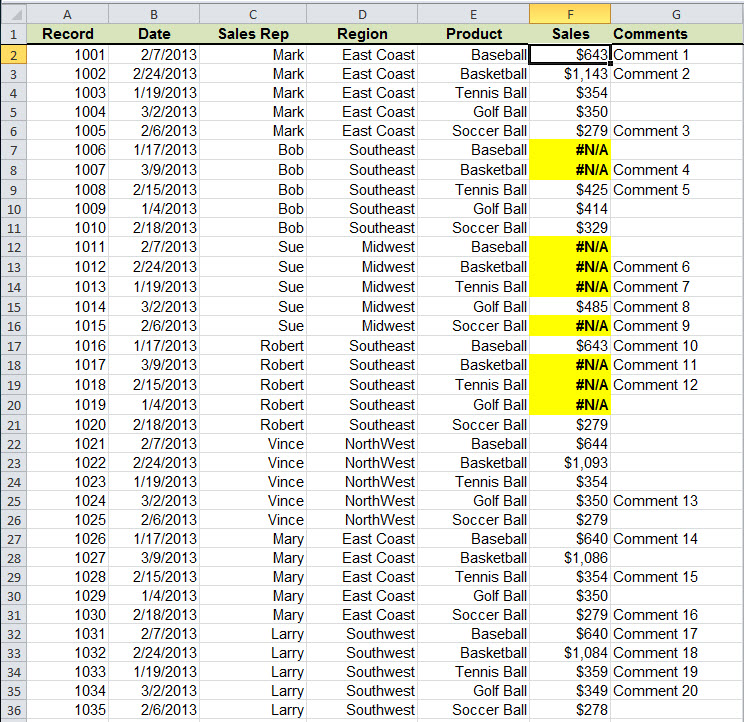Select the $485 sales cell
The width and height of the screenshot is (744, 722).
click(x=570, y=307)
